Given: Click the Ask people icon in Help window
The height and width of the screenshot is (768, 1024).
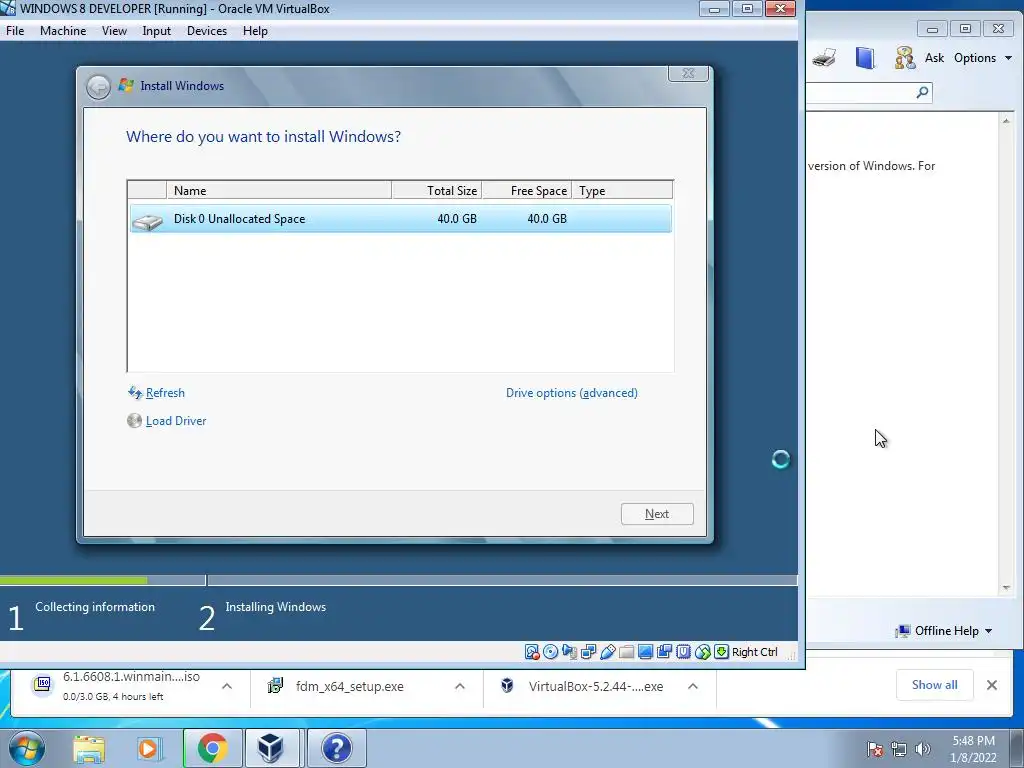Looking at the screenshot, I should [x=904, y=57].
